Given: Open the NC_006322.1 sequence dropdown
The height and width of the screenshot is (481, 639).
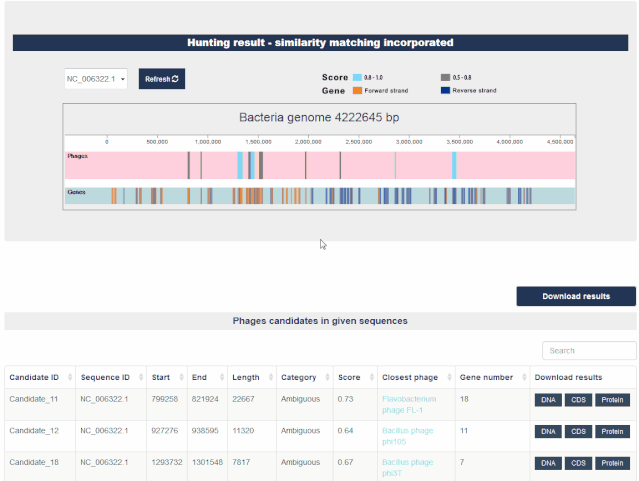Looking at the screenshot, I should (x=96, y=79).
